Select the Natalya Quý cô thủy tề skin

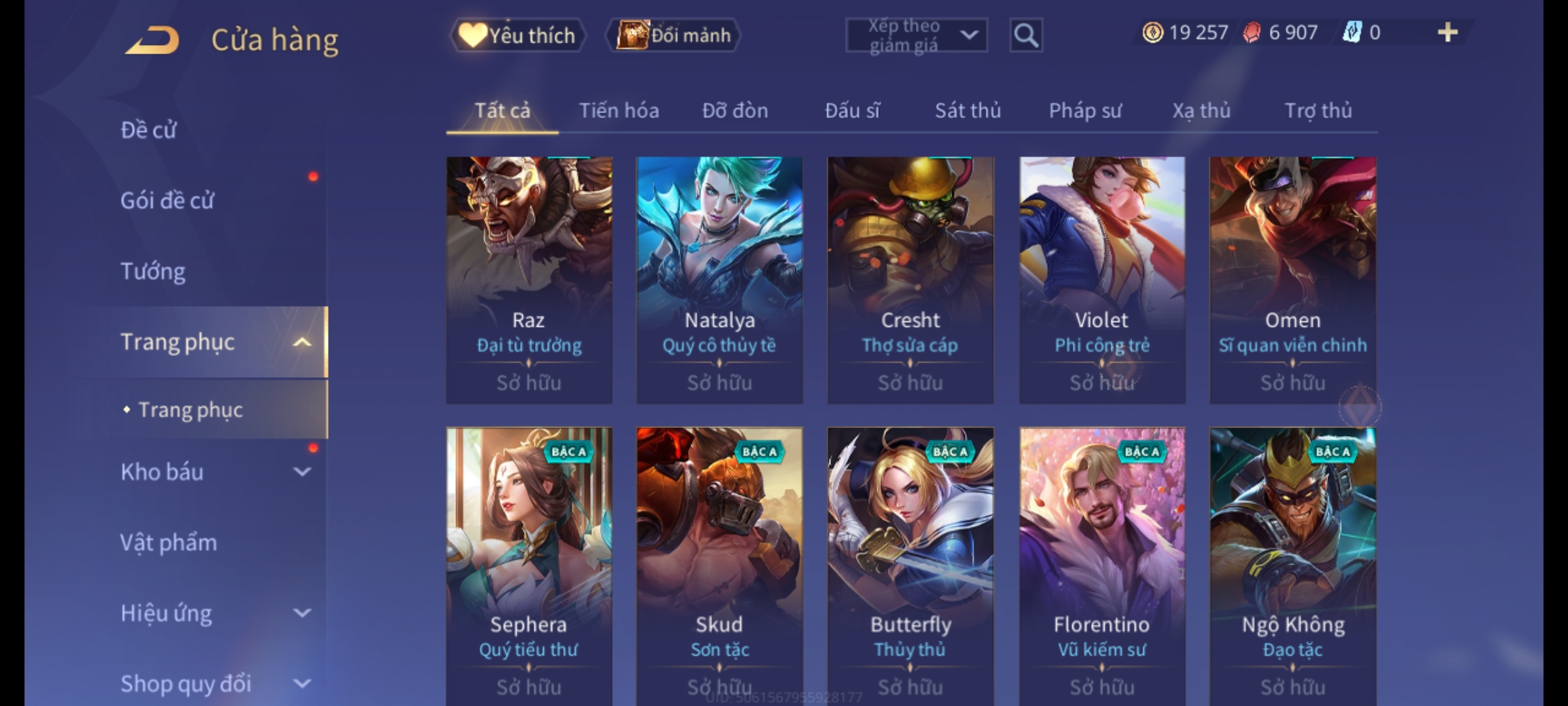(719, 280)
